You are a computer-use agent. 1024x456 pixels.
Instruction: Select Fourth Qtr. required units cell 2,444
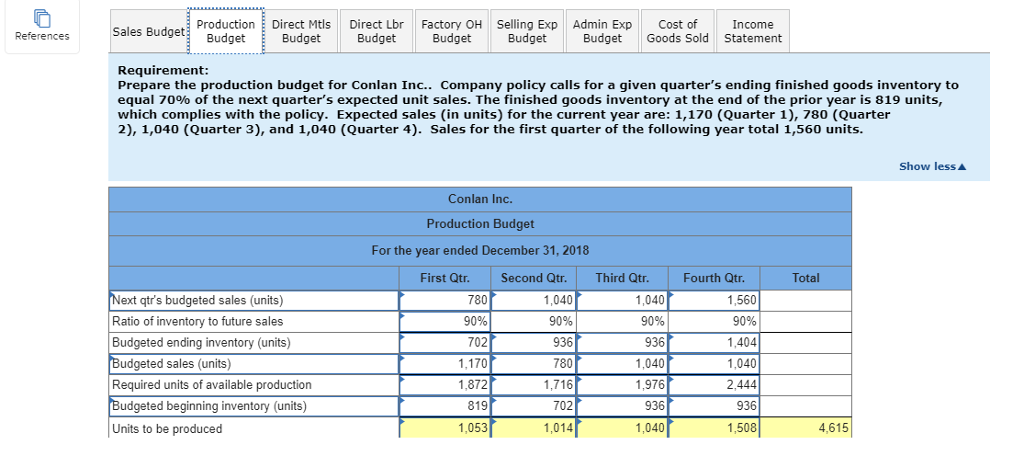[714, 385]
